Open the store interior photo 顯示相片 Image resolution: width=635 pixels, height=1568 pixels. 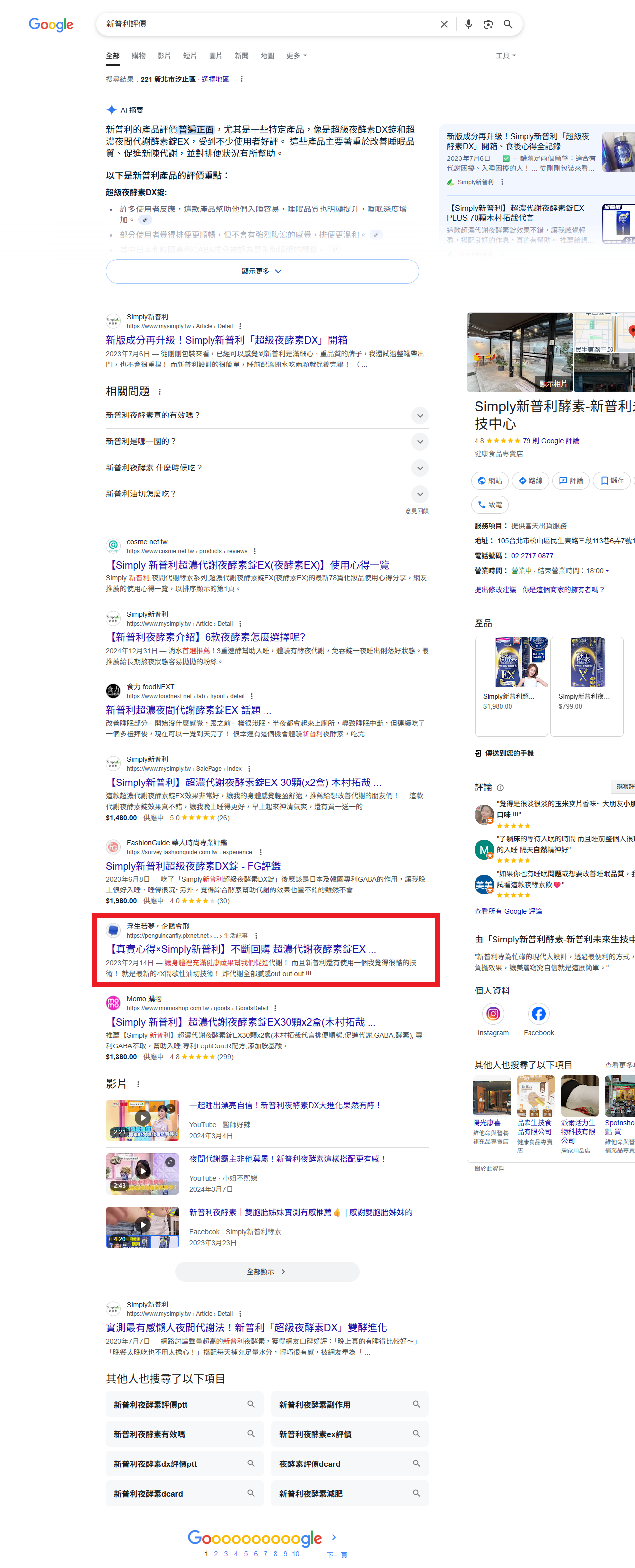[x=519, y=352]
